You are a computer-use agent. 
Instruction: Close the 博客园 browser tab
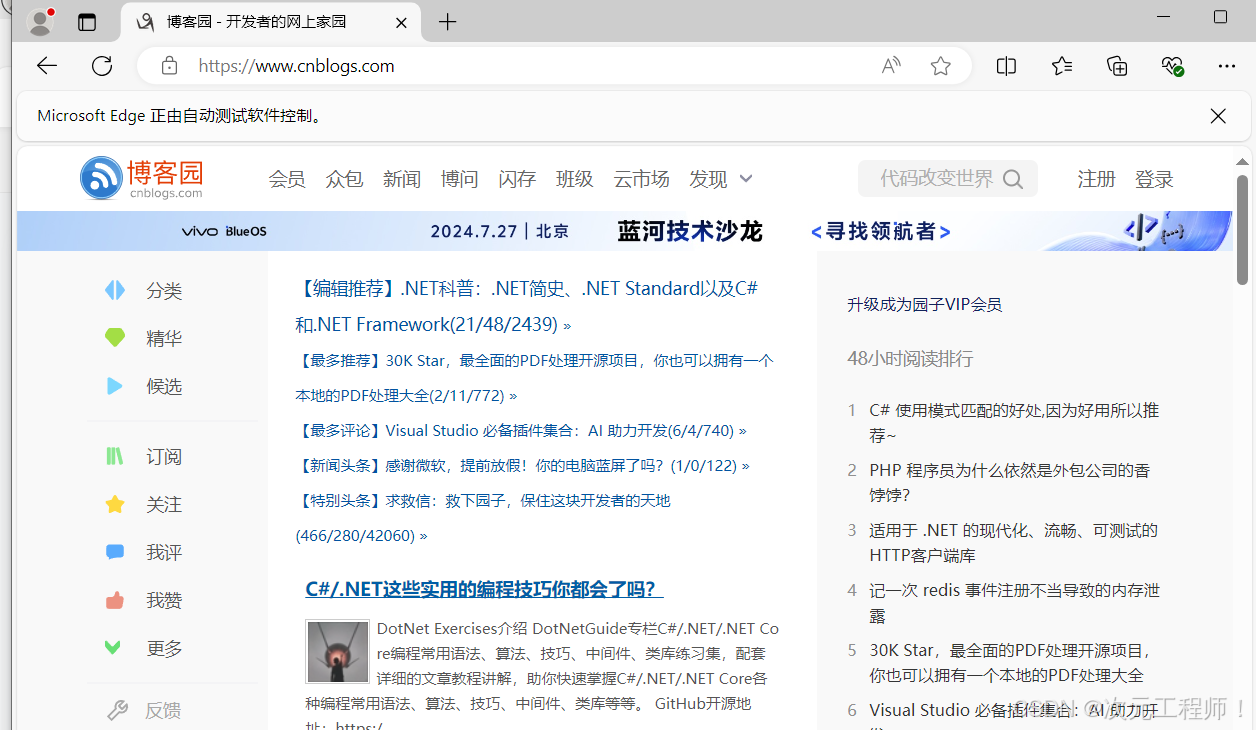click(401, 22)
